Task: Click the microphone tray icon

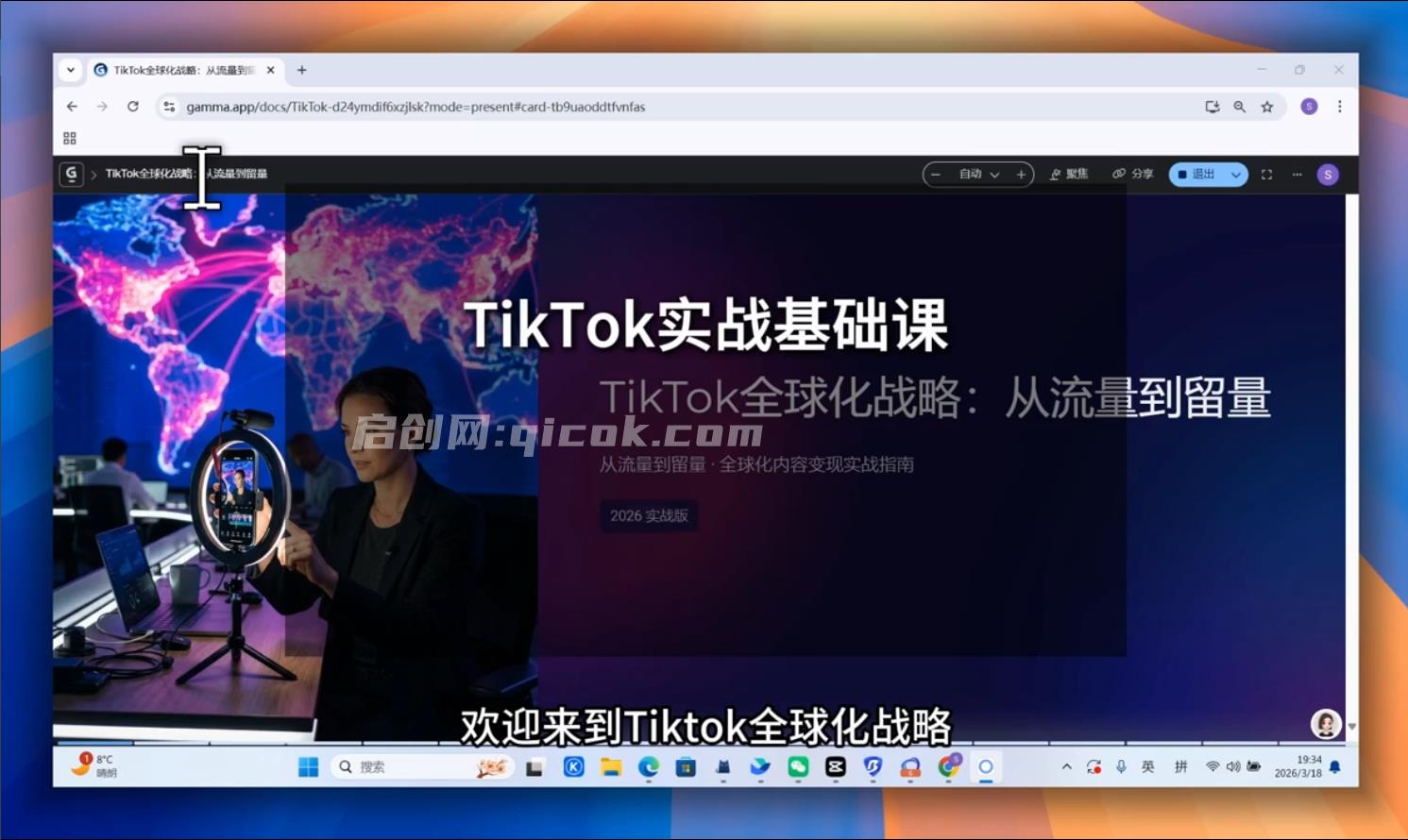Action: click(1121, 767)
